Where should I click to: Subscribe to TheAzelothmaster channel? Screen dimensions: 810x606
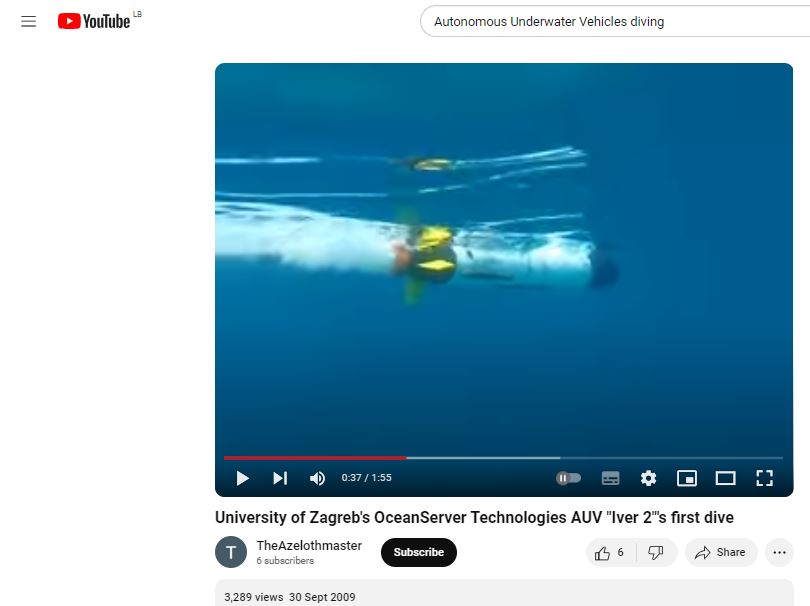(419, 552)
